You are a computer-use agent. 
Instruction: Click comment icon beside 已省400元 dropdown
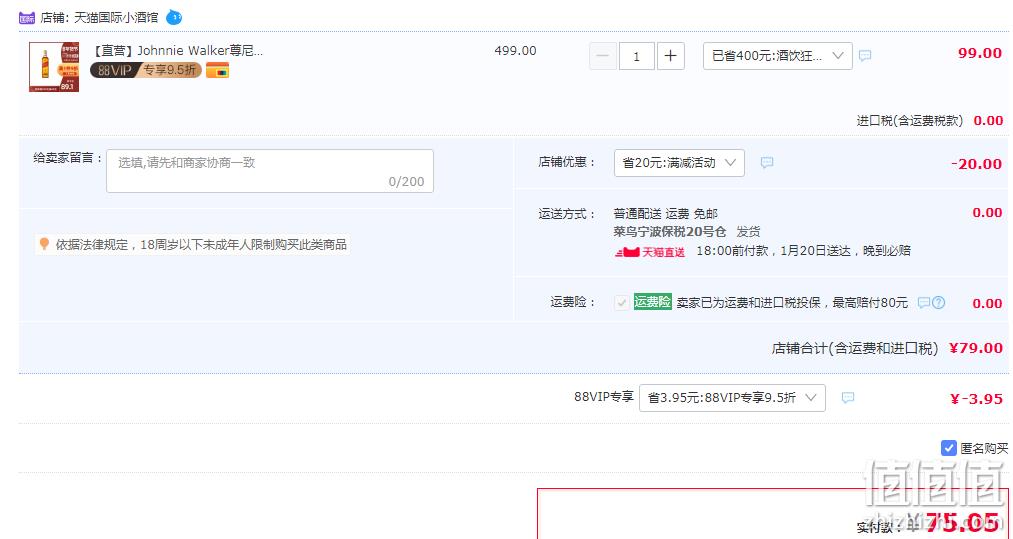pos(865,56)
